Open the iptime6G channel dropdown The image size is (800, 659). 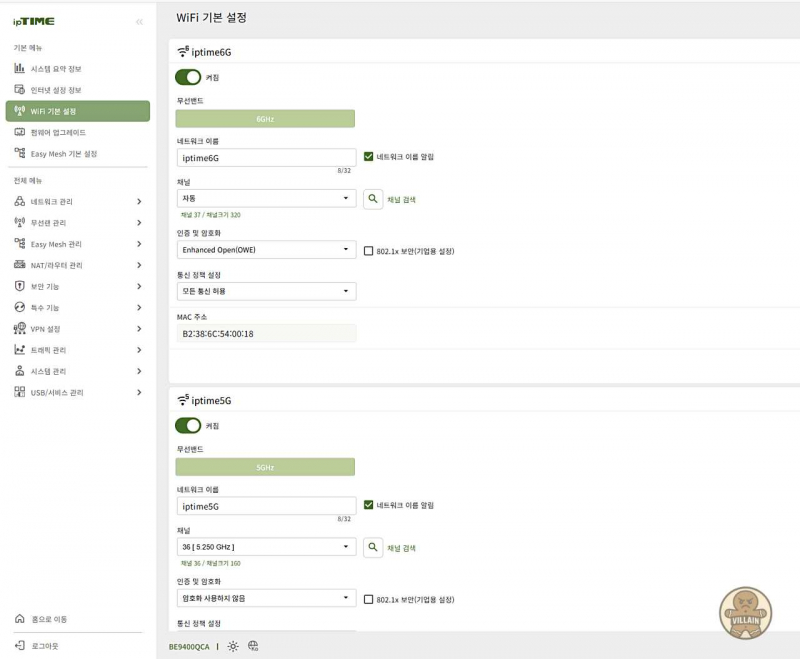point(266,199)
